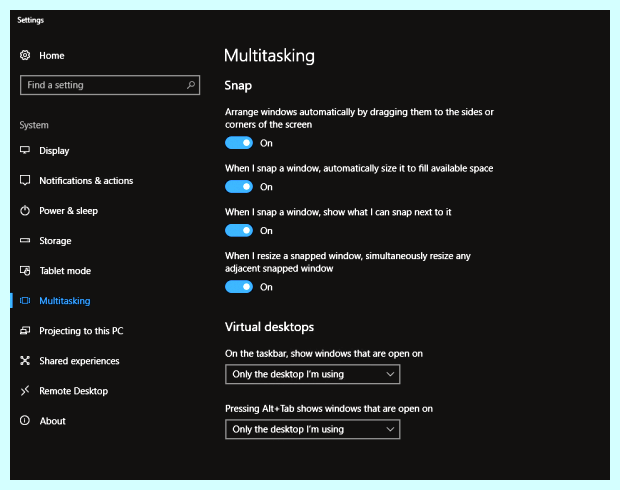This screenshot has height=490, width=620.
Task: Toggle showing what can snap next to it
Action: (239, 230)
